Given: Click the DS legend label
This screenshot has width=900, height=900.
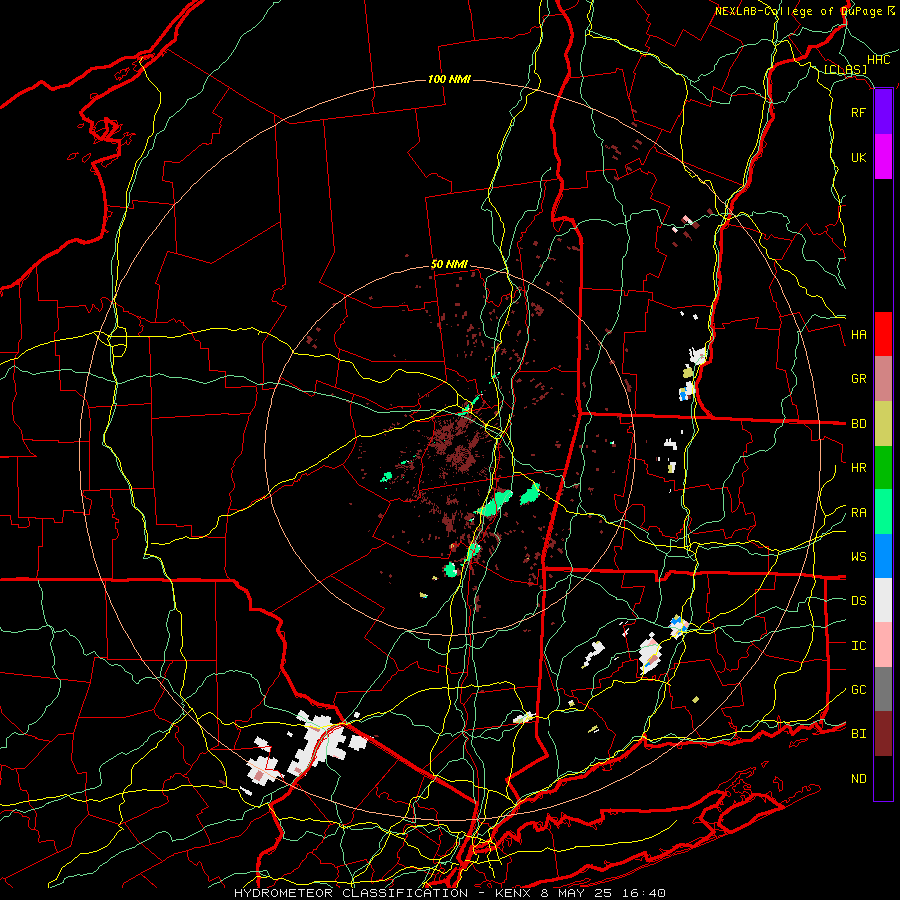Looking at the screenshot, I should pyautogui.click(x=858, y=601).
